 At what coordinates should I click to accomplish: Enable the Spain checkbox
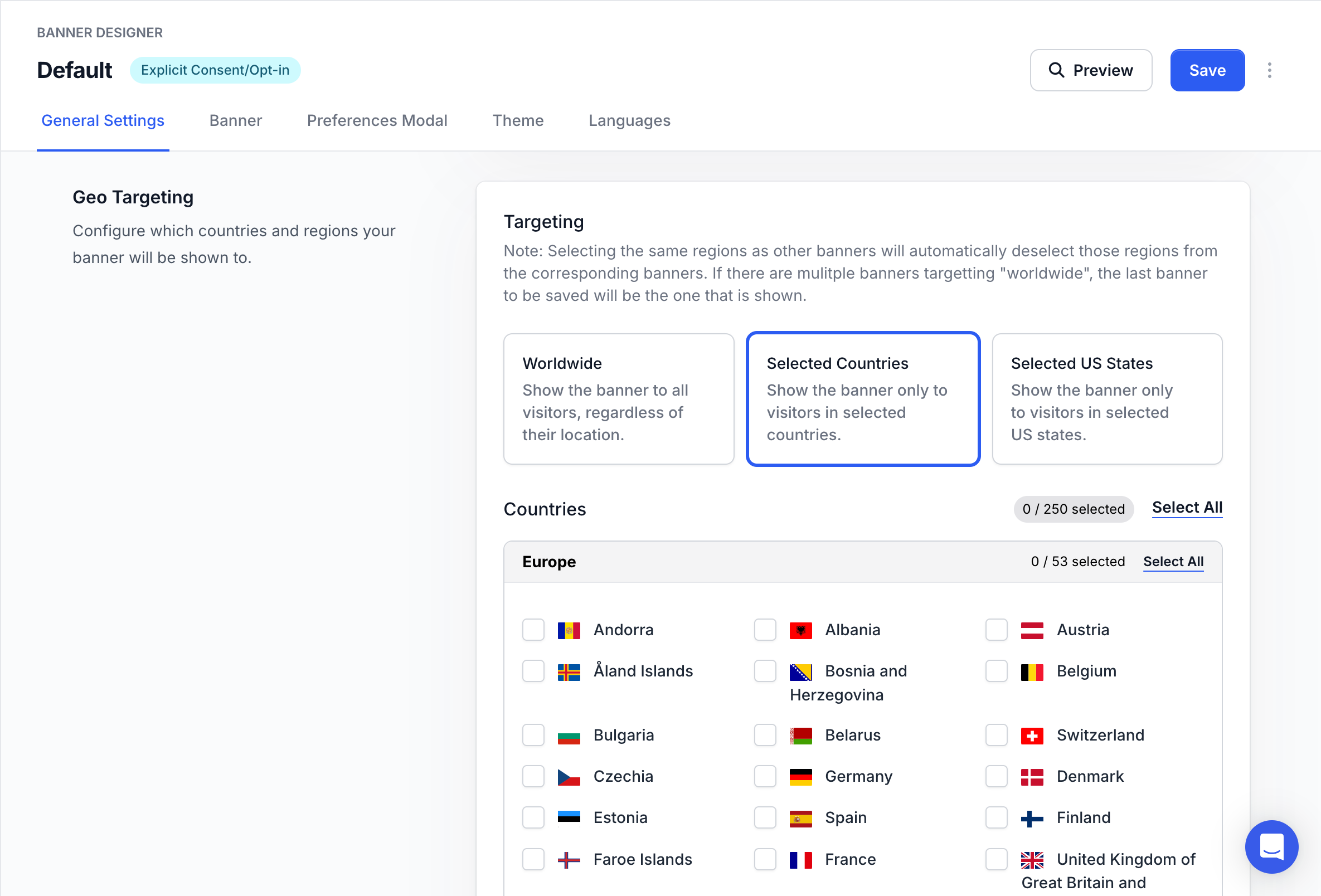pyautogui.click(x=765, y=817)
